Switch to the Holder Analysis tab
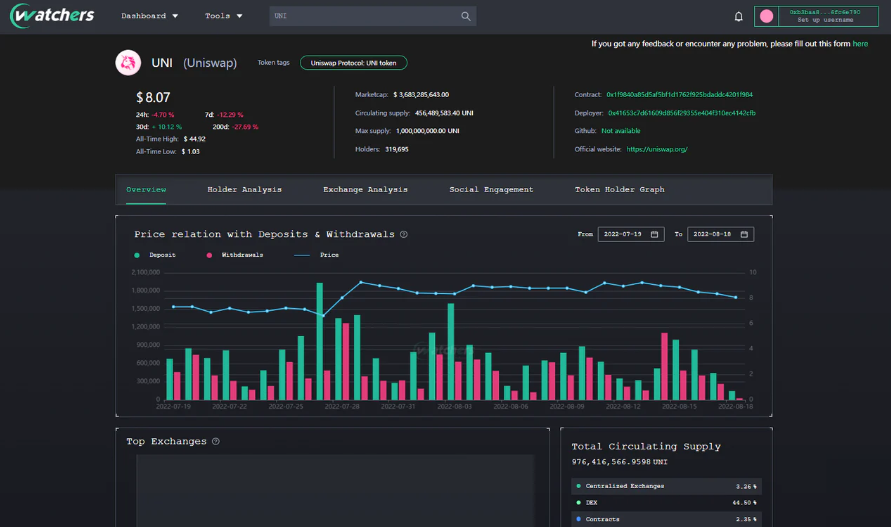891x527 pixels. [244, 189]
